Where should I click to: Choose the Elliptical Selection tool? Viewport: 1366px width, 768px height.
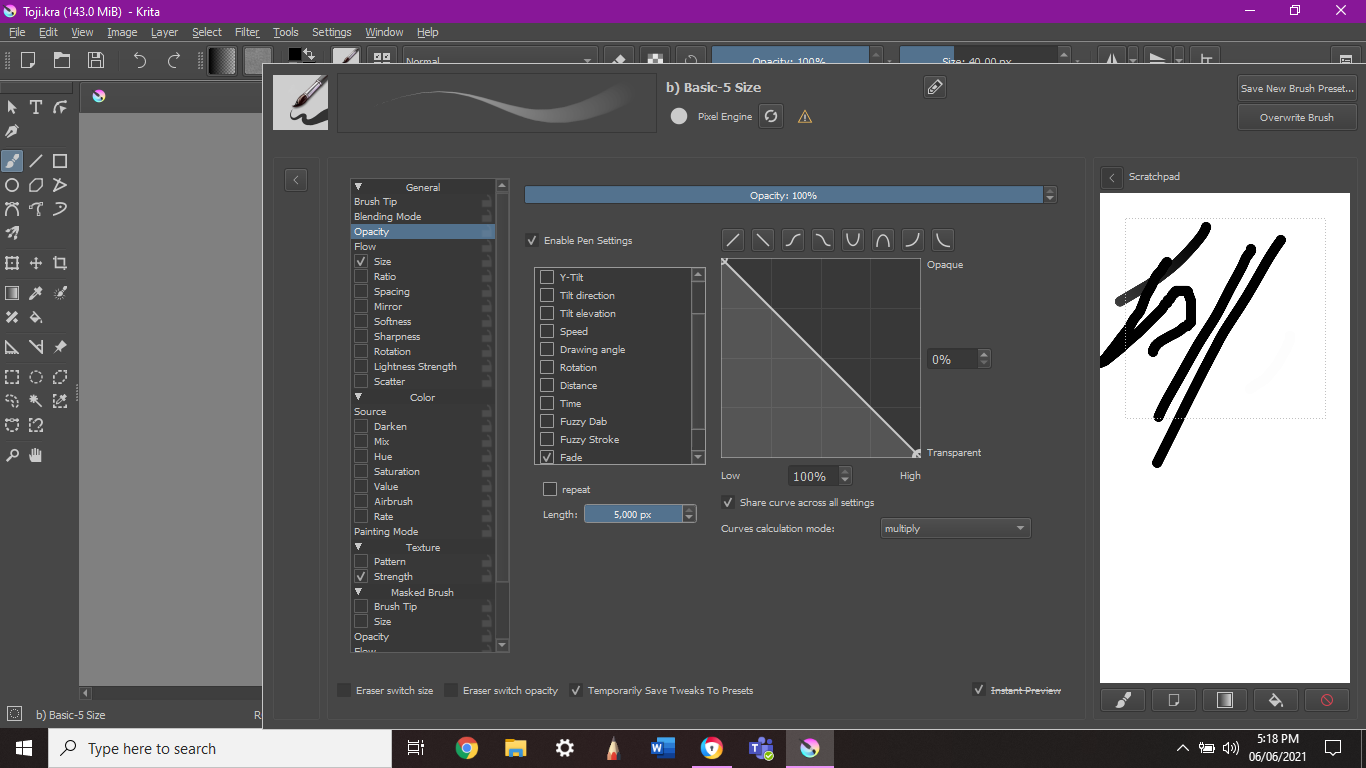(36, 377)
